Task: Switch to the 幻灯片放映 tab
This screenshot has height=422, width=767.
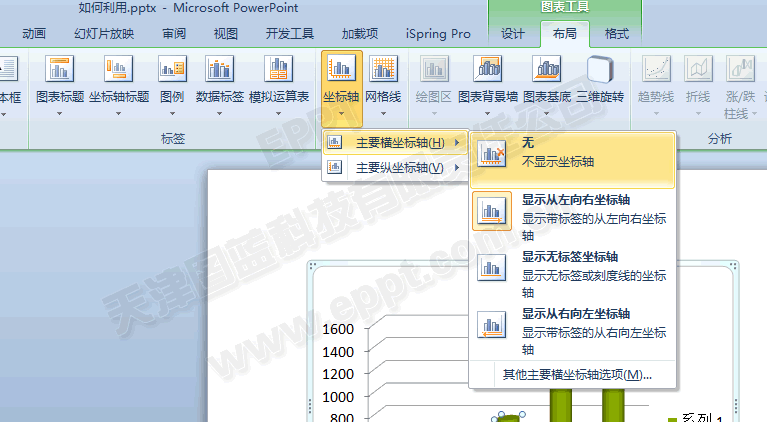Action: coord(104,34)
